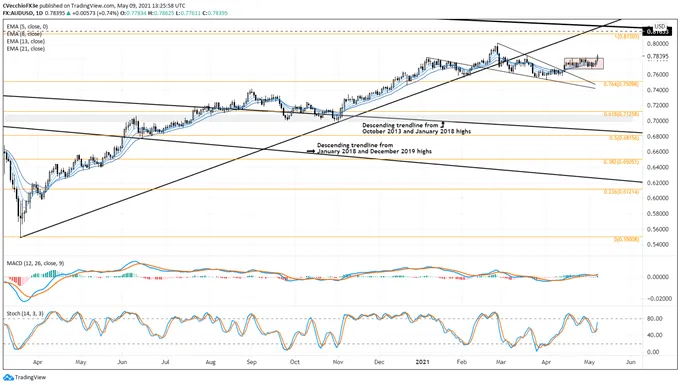Open the USD currency selector
This screenshot has height=385, width=680.
point(660,26)
